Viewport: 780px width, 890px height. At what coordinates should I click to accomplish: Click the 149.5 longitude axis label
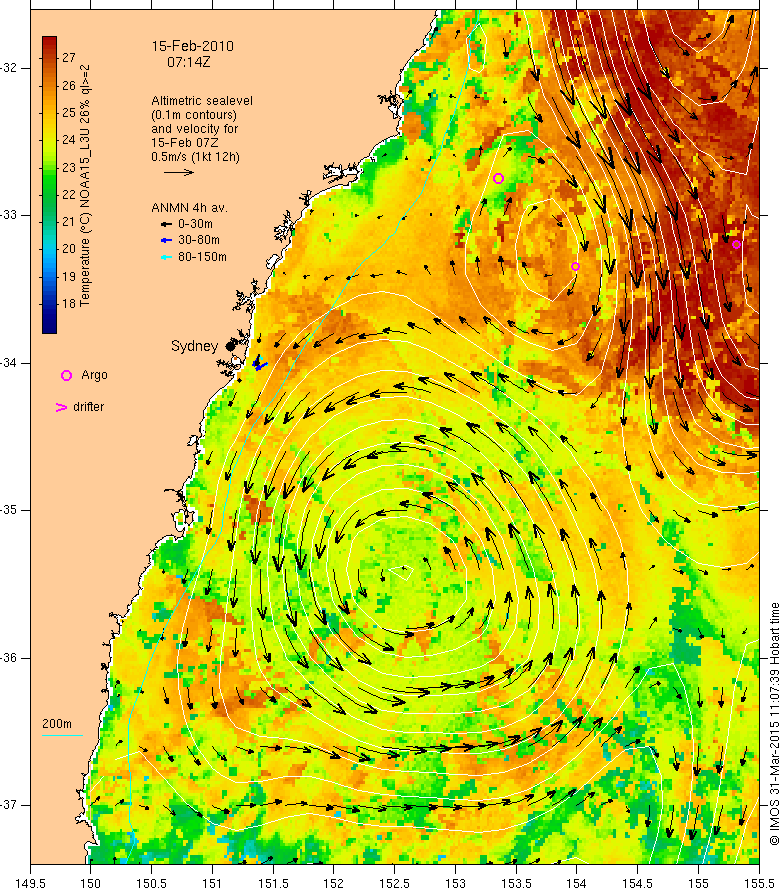tap(30, 883)
